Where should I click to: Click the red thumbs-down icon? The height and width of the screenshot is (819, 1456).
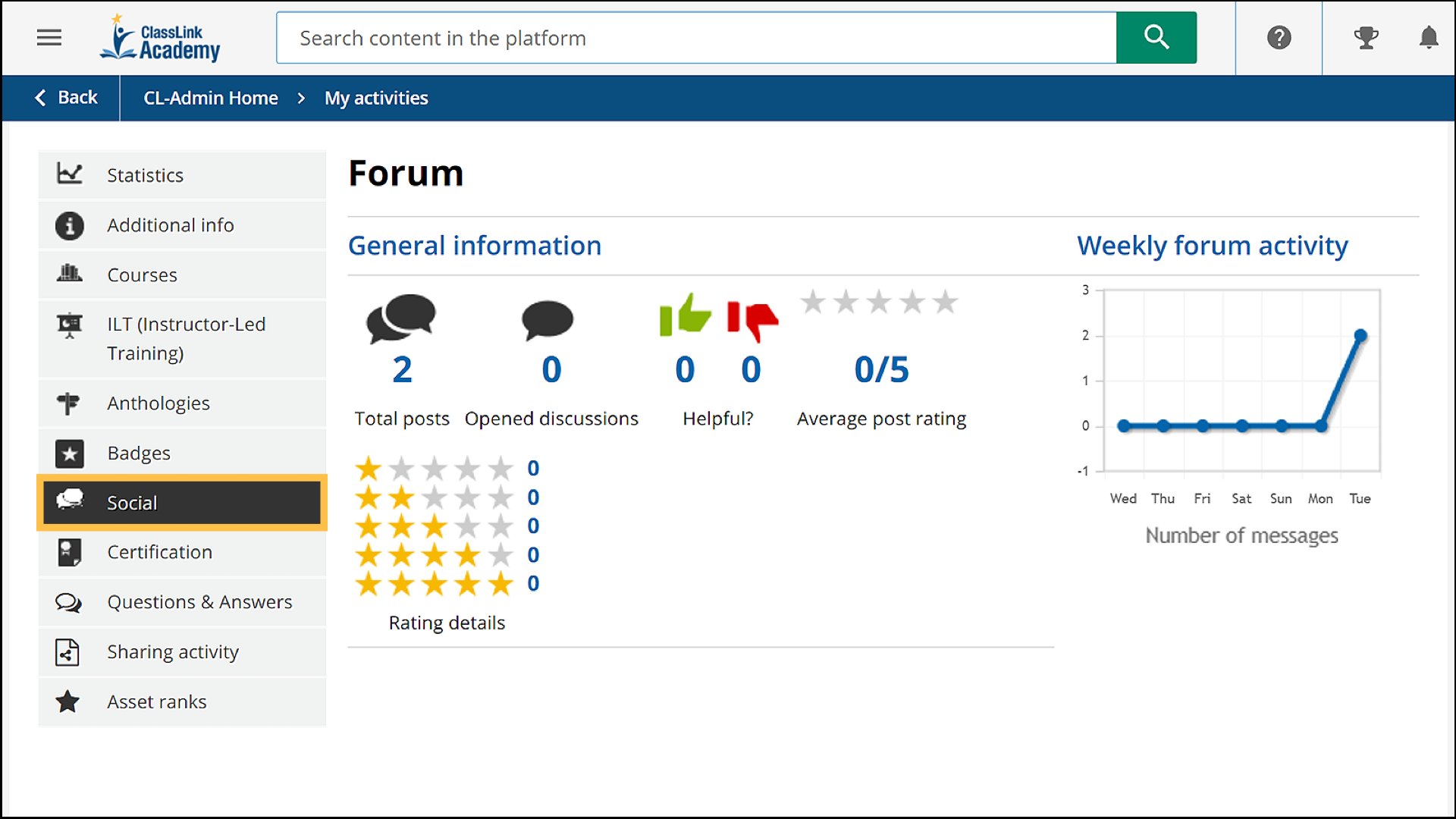[752, 318]
